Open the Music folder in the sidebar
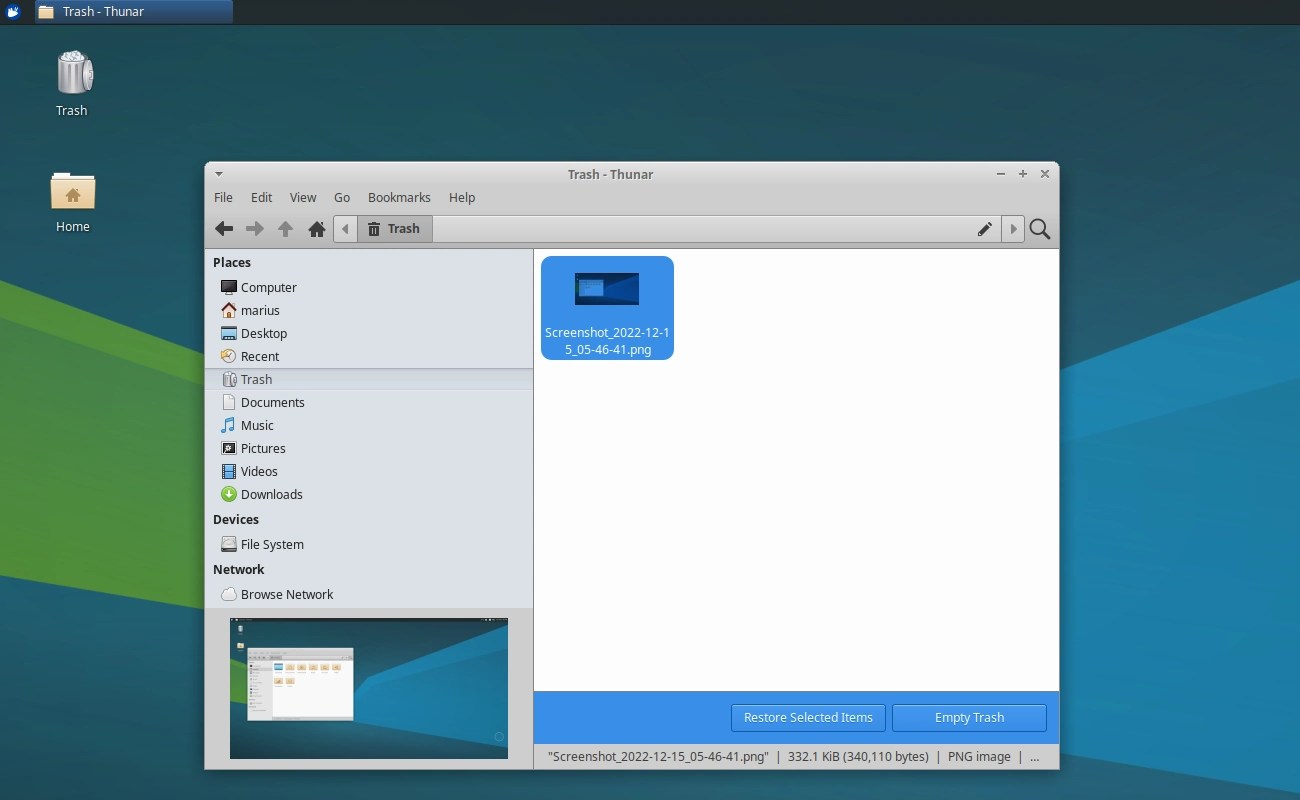The height and width of the screenshot is (800, 1300). coord(369,425)
